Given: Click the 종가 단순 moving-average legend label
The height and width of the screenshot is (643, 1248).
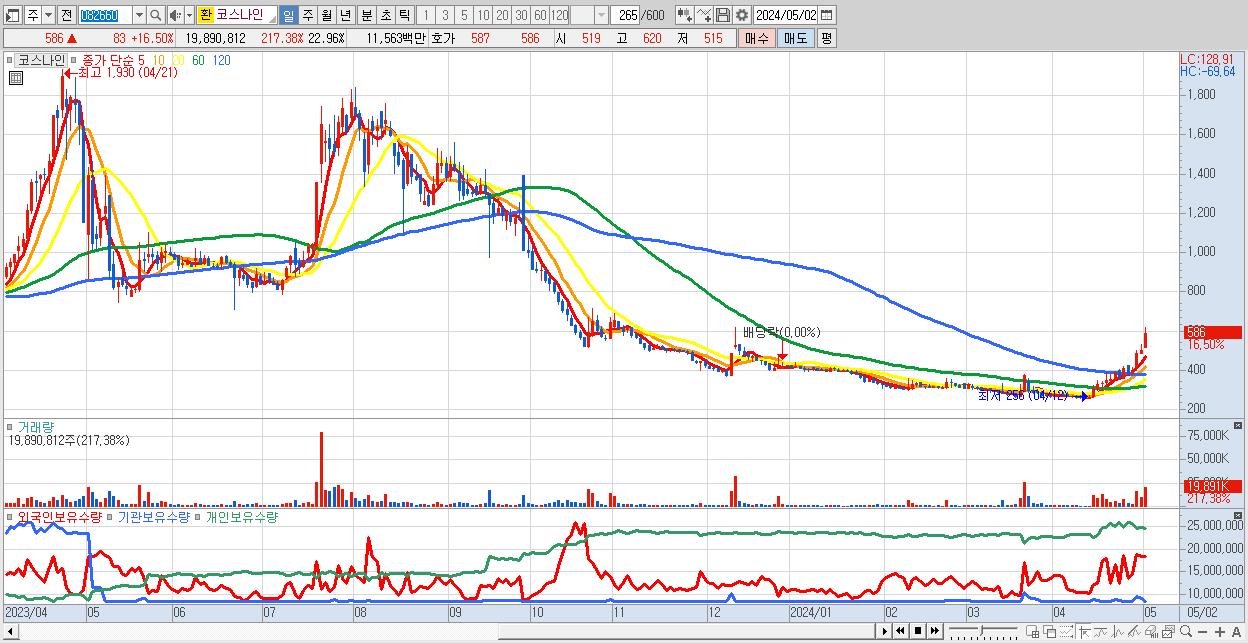Looking at the screenshot, I should click(109, 60).
